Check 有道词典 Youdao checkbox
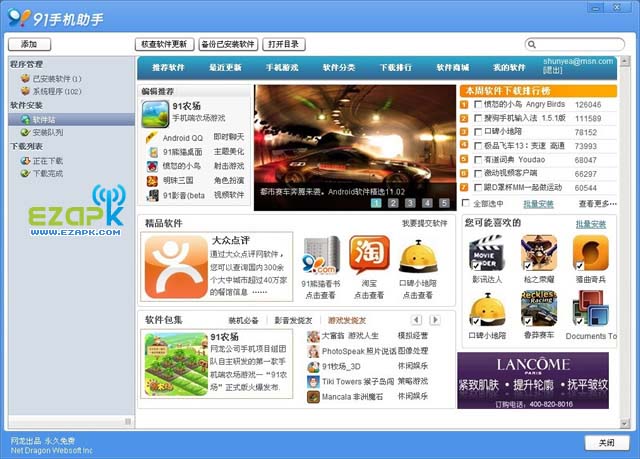640x459 pixels. coord(478,160)
